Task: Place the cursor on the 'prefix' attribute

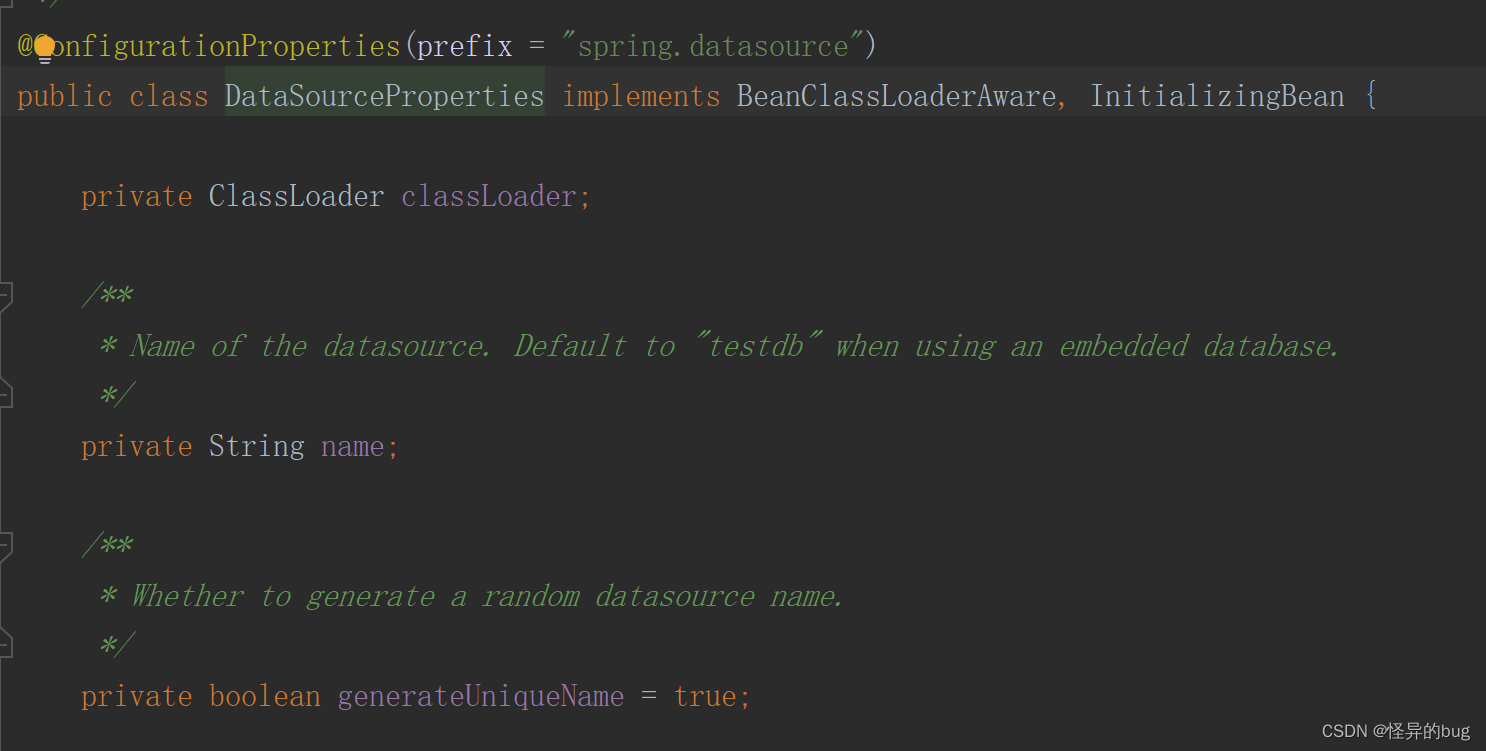Action: [464, 47]
